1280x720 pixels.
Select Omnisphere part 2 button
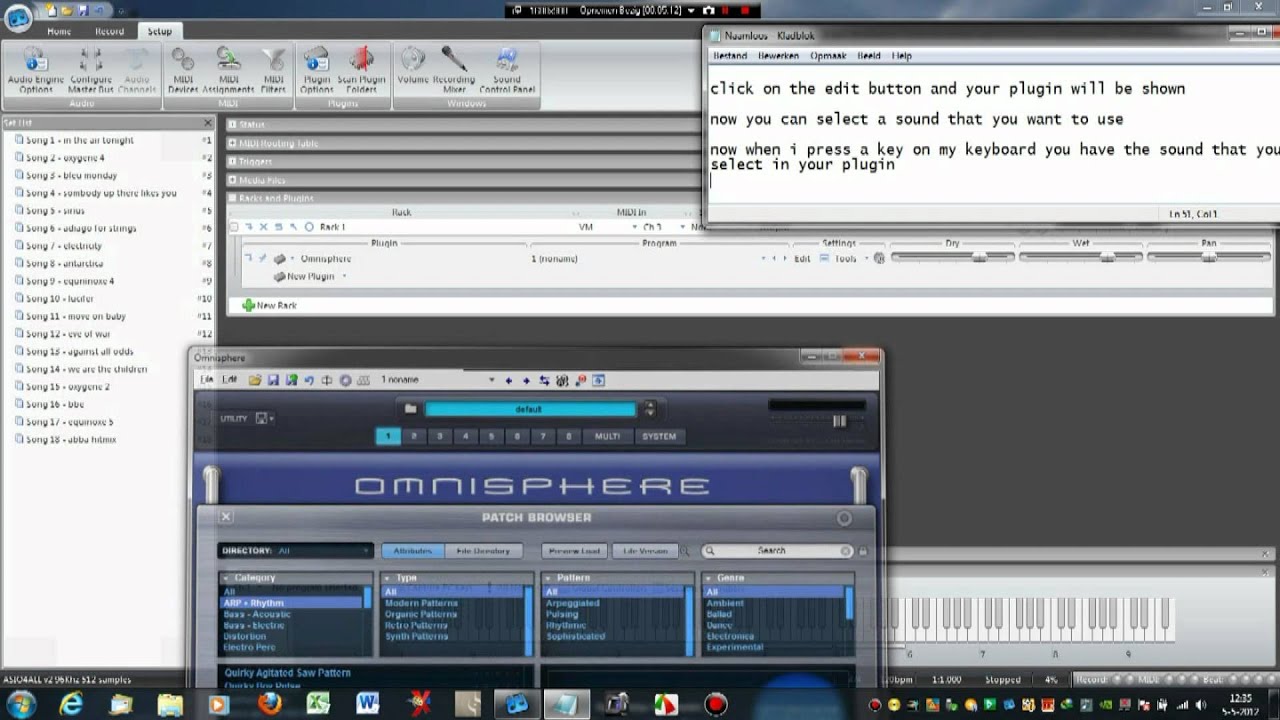pyautogui.click(x=414, y=436)
